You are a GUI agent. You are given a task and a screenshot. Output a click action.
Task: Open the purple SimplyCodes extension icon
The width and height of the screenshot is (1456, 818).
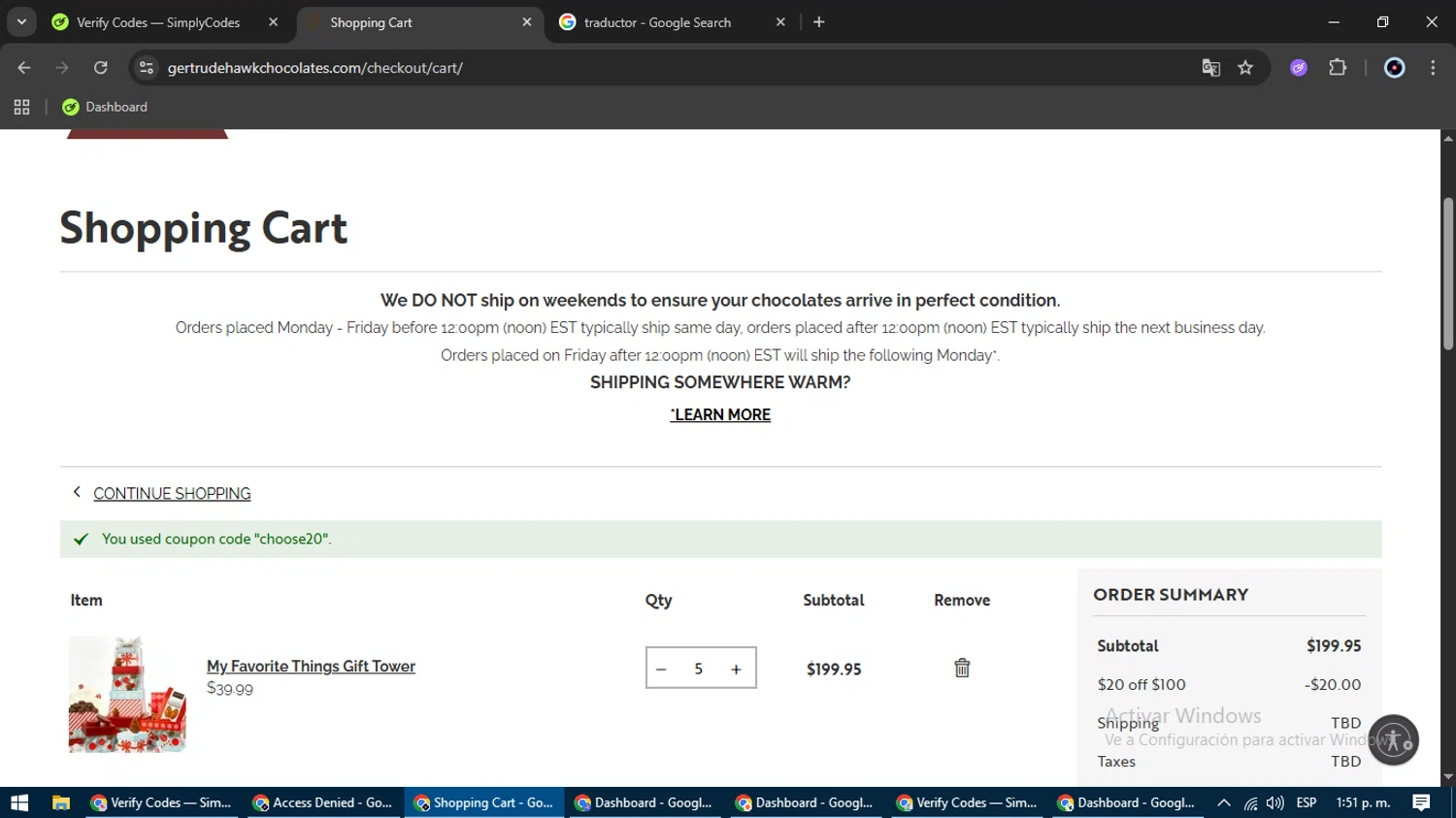pos(1299,68)
